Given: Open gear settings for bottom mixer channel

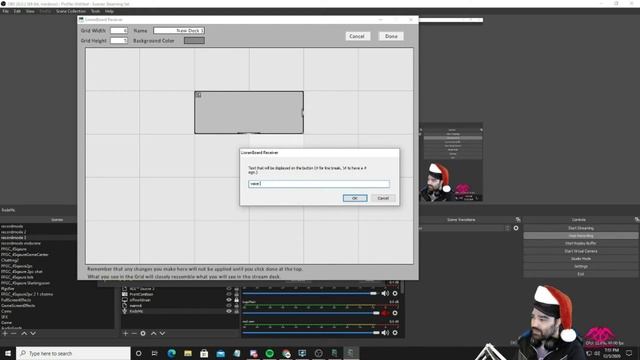Looking at the screenshot, I should coord(395,333).
